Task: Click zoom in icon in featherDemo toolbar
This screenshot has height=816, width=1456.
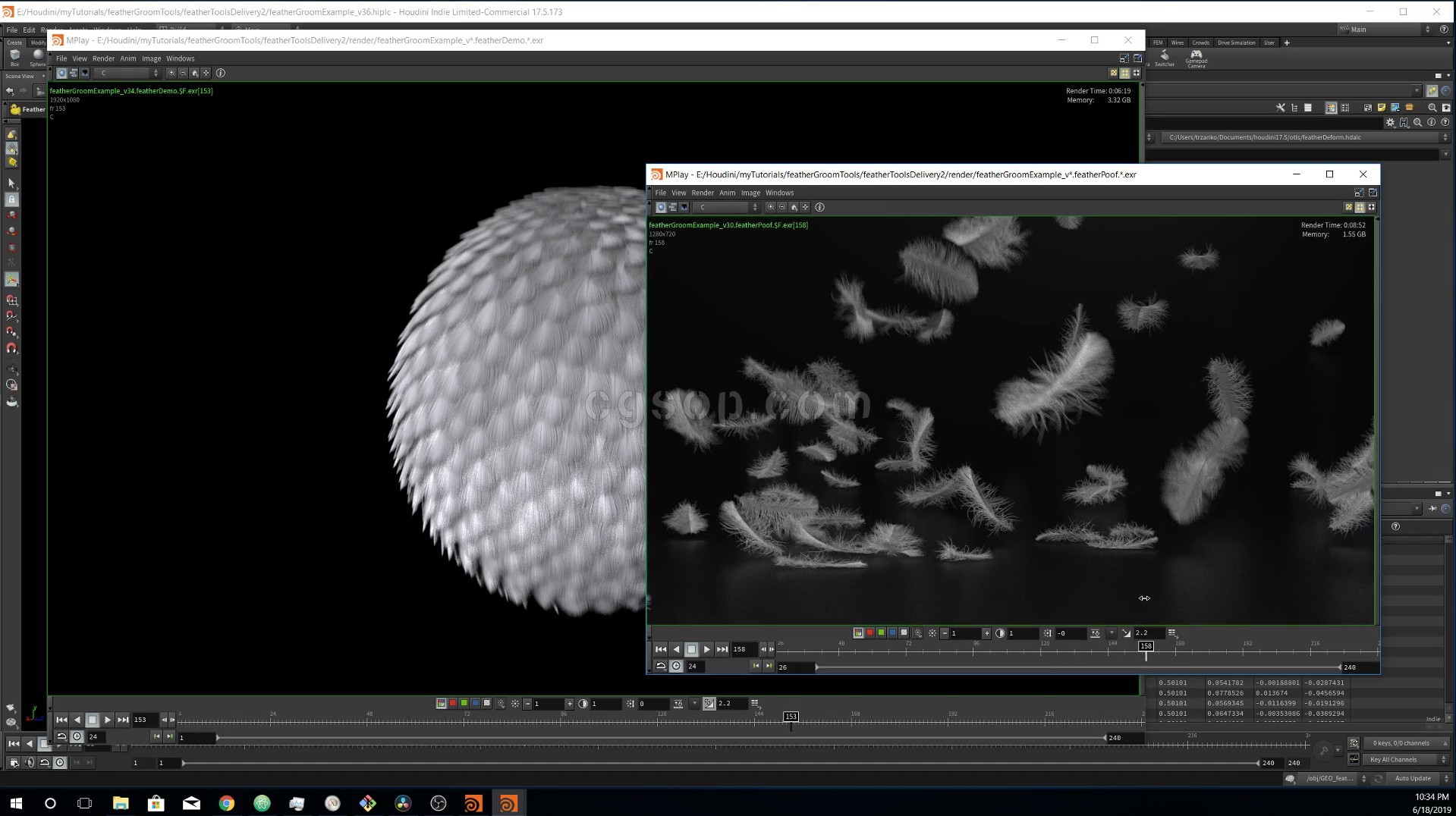Action: pyautogui.click(x=171, y=73)
